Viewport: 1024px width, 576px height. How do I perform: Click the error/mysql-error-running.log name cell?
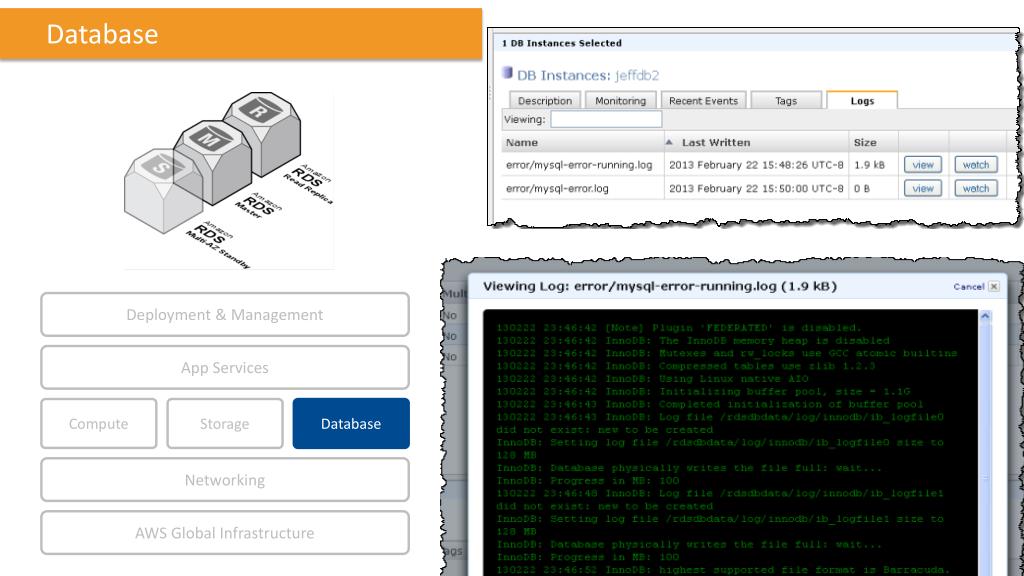pyautogui.click(x=579, y=165)
